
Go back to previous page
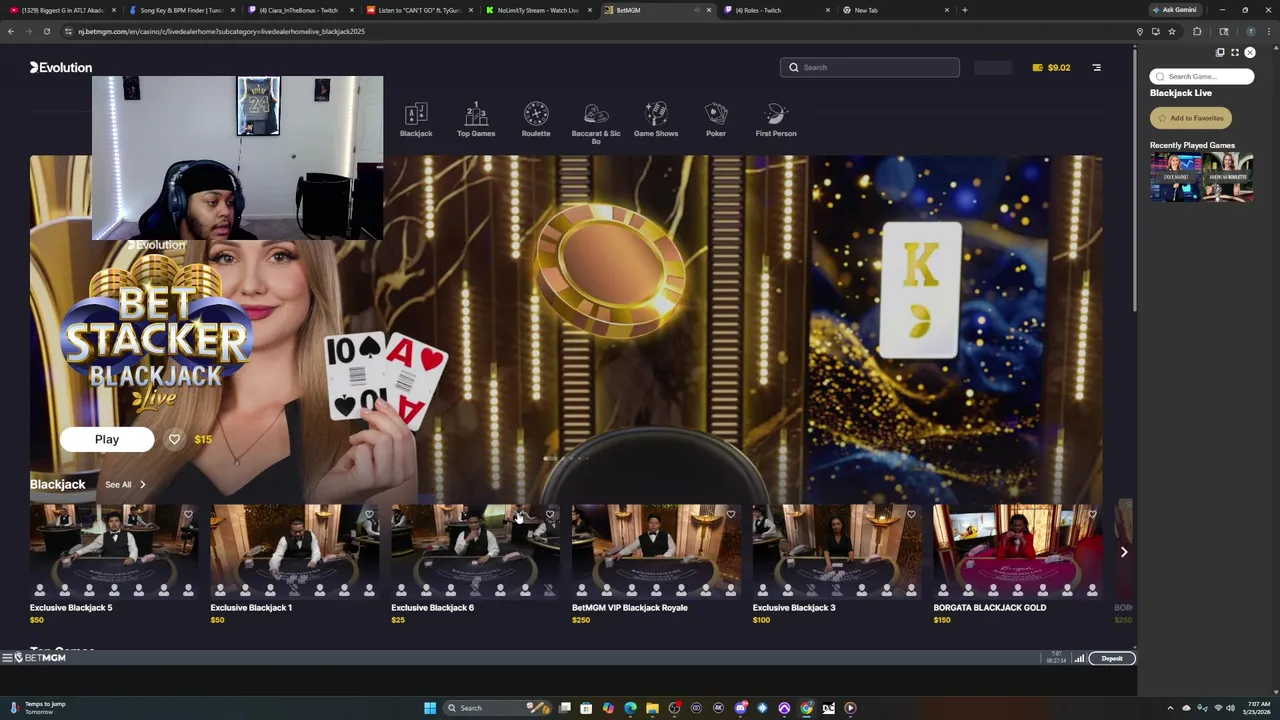[11, 31]
